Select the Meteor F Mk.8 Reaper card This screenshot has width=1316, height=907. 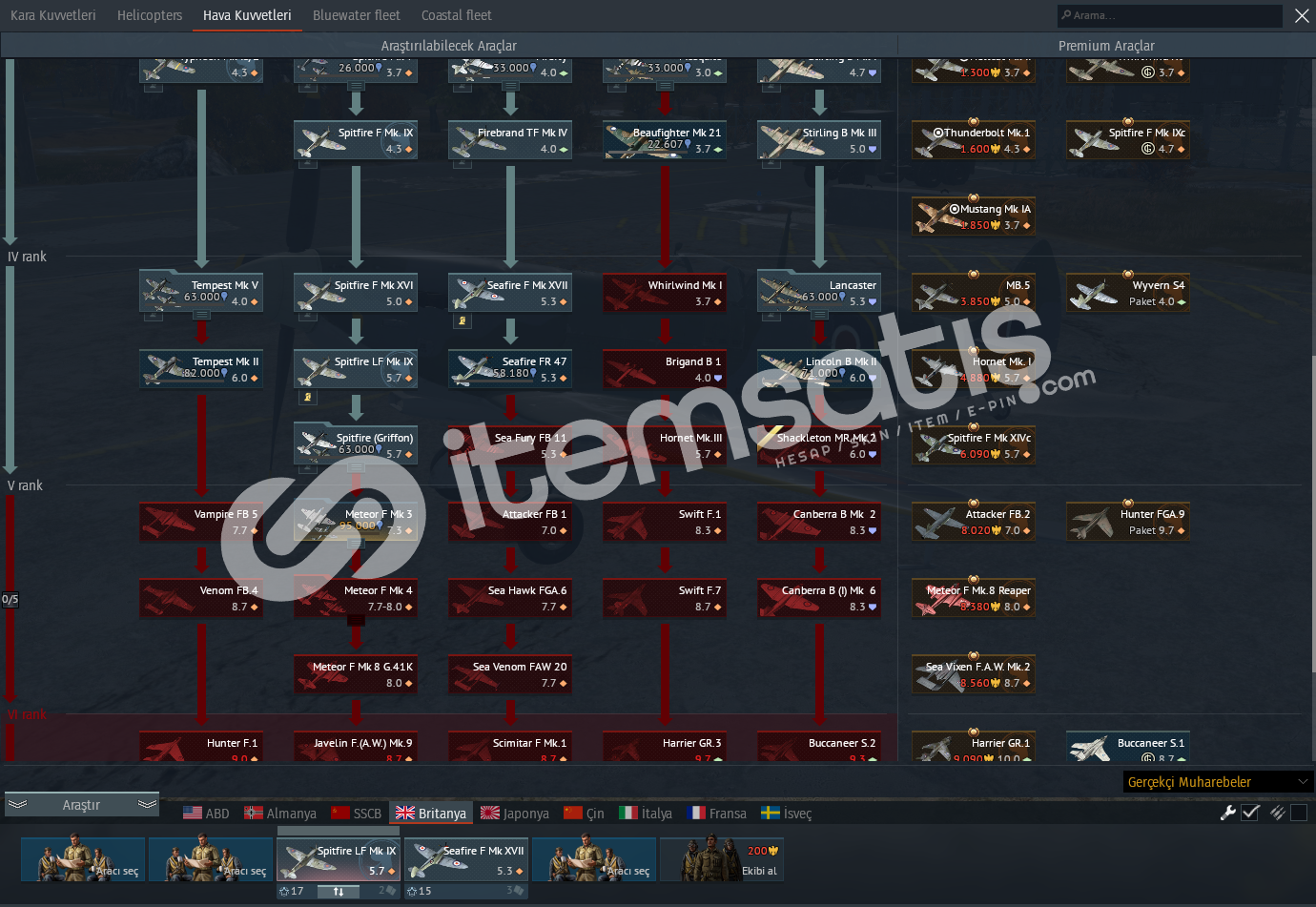[x=974, y=598]
